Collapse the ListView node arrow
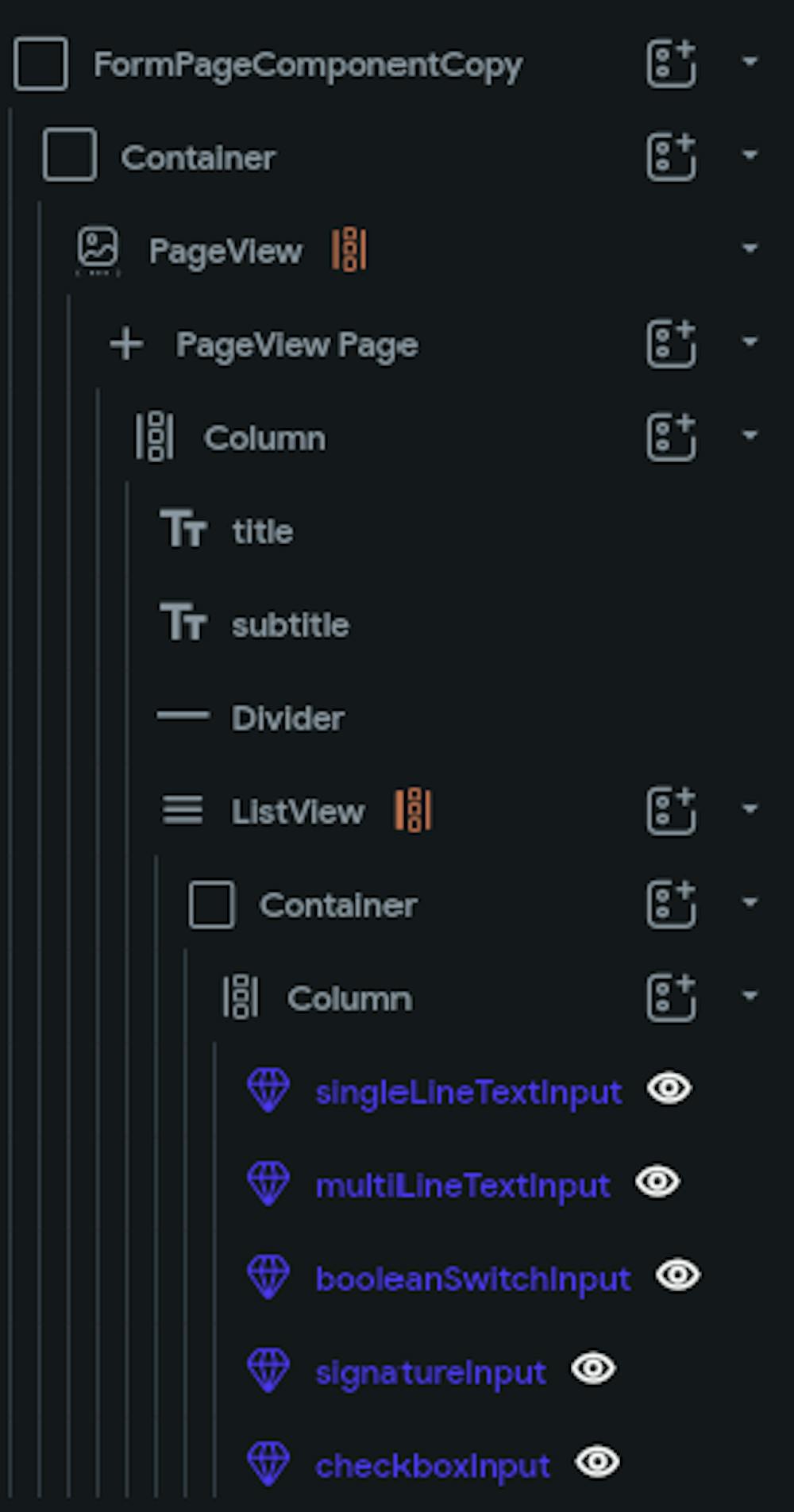Viewport: 794px width, 1512px height. click(x=750, y=809)
